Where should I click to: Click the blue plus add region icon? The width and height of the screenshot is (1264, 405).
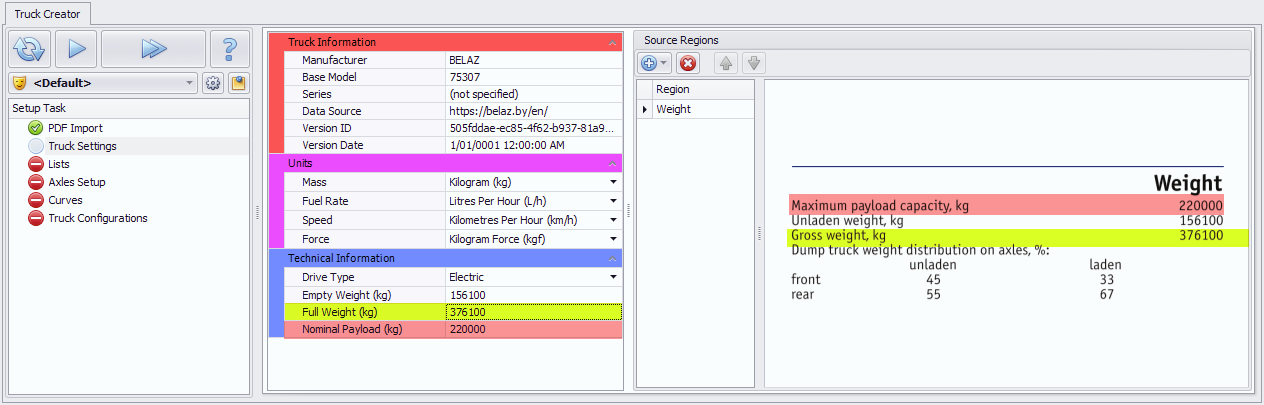649,63
